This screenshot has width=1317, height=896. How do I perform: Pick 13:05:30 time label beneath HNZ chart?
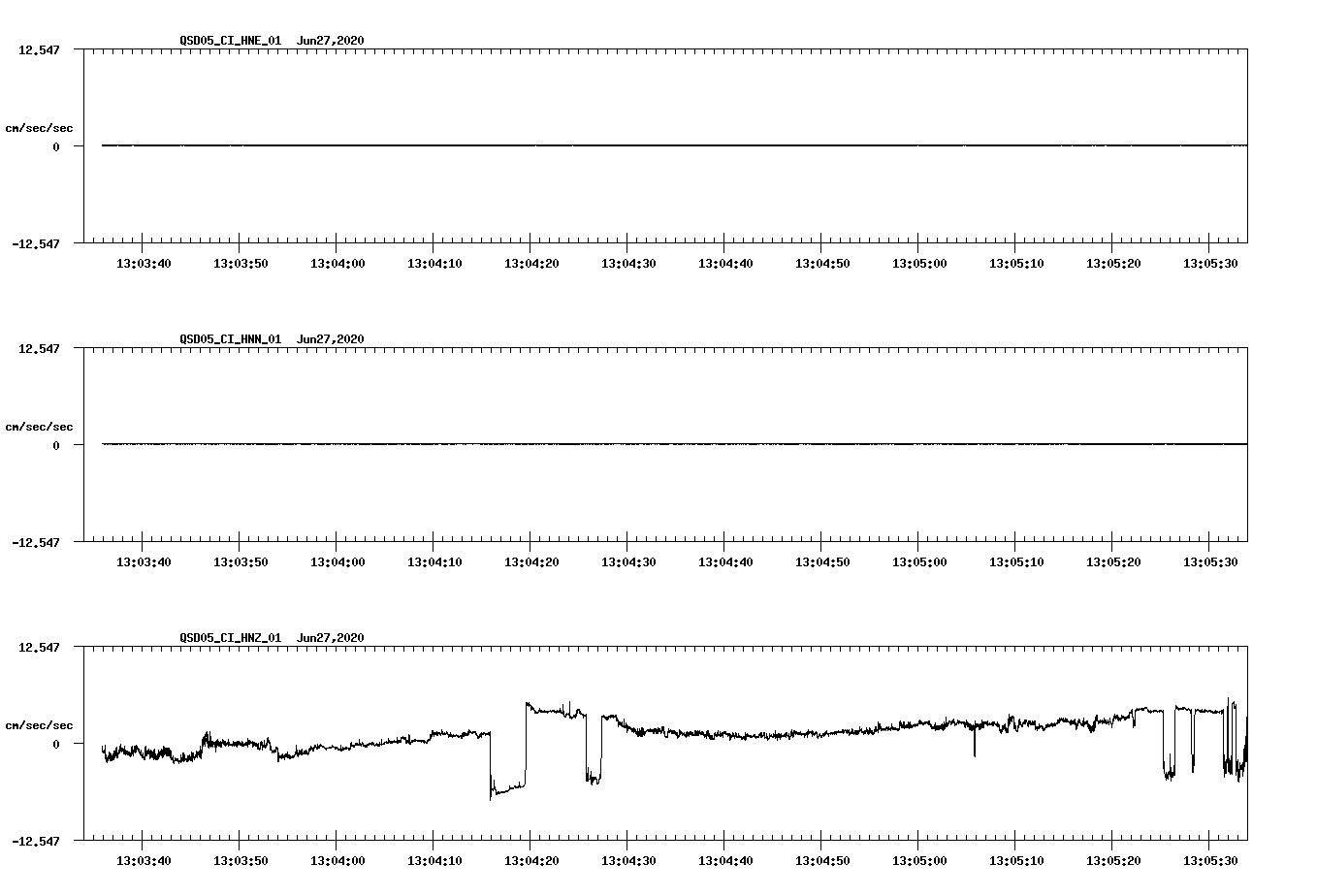pos(1210,860)
